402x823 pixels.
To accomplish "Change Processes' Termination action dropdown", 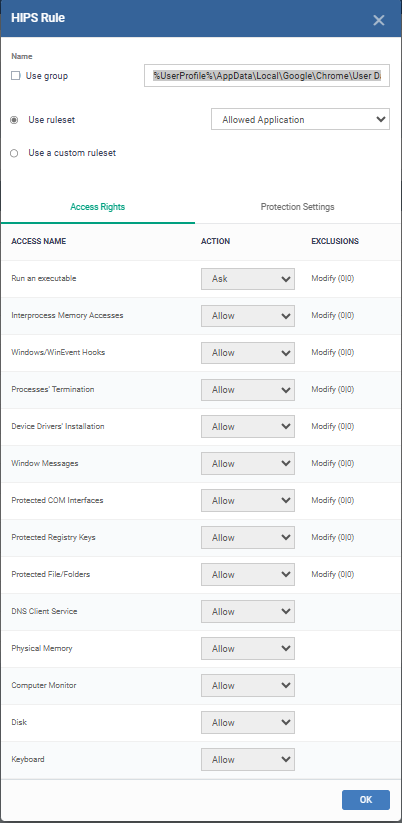I will click(x=248, y=390).
